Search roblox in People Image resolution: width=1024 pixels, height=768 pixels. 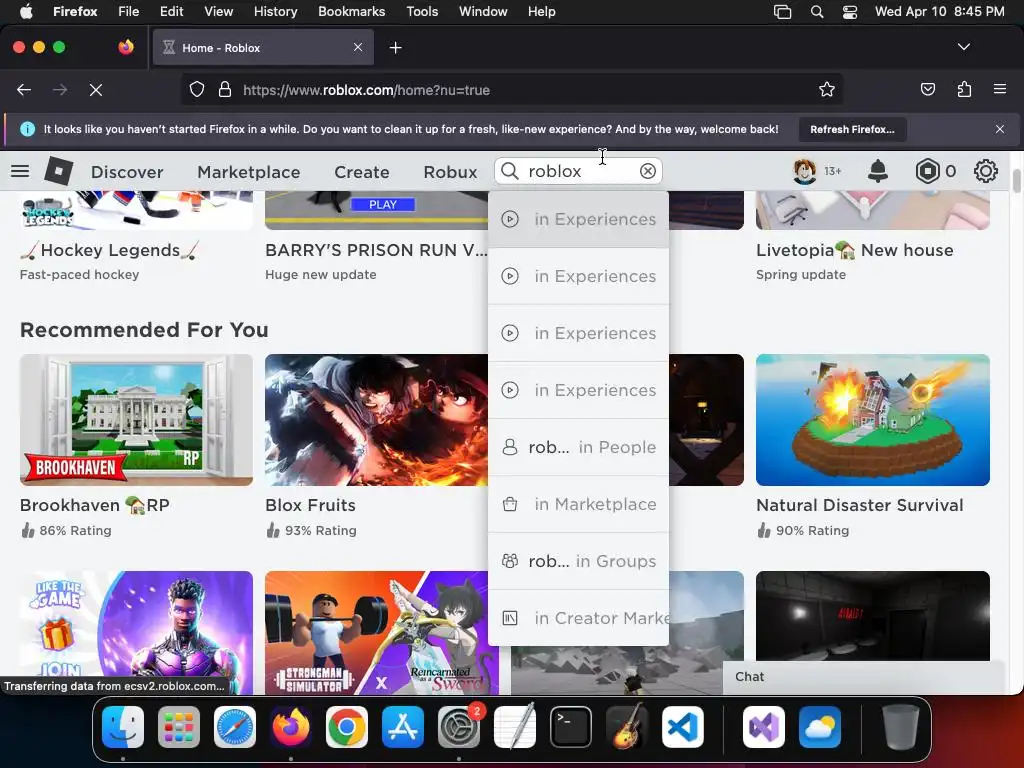point(578,447)
